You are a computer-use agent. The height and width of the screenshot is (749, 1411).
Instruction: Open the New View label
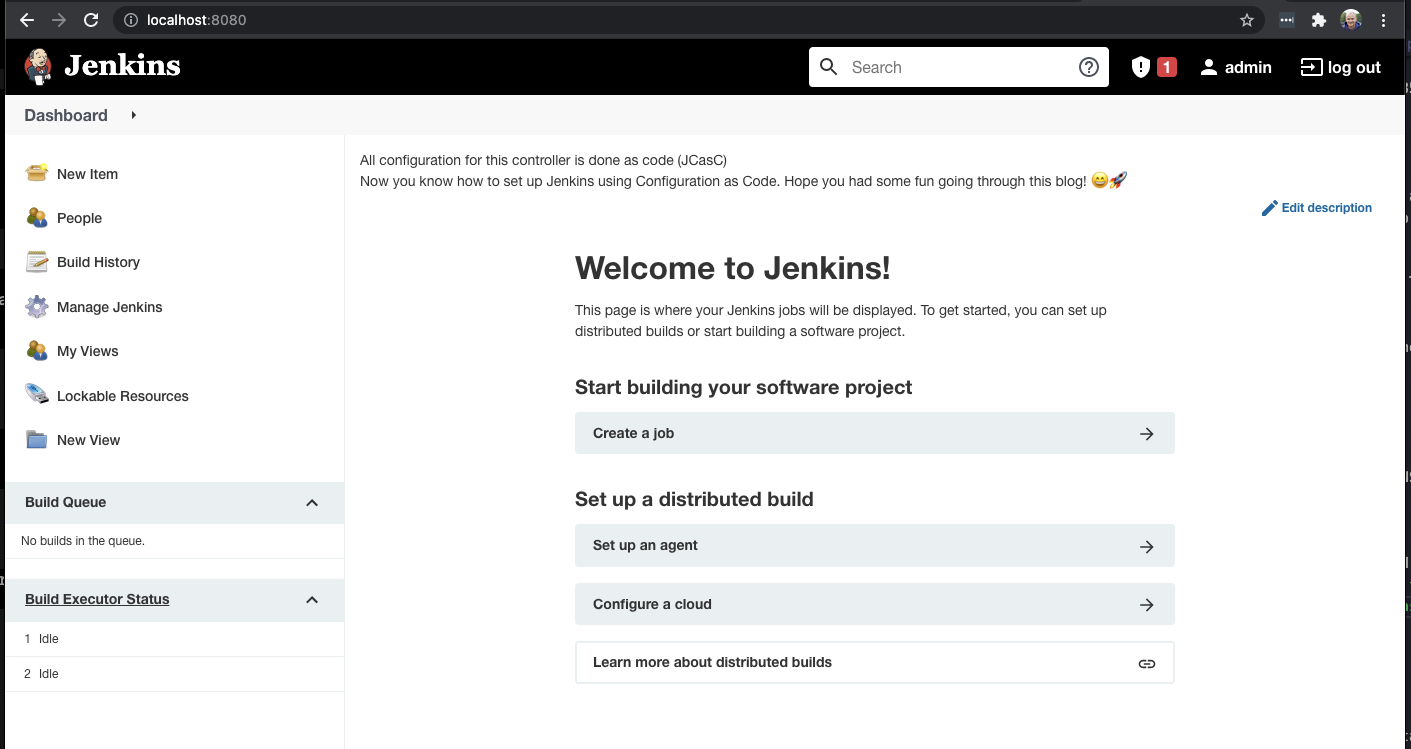point(88,440)
